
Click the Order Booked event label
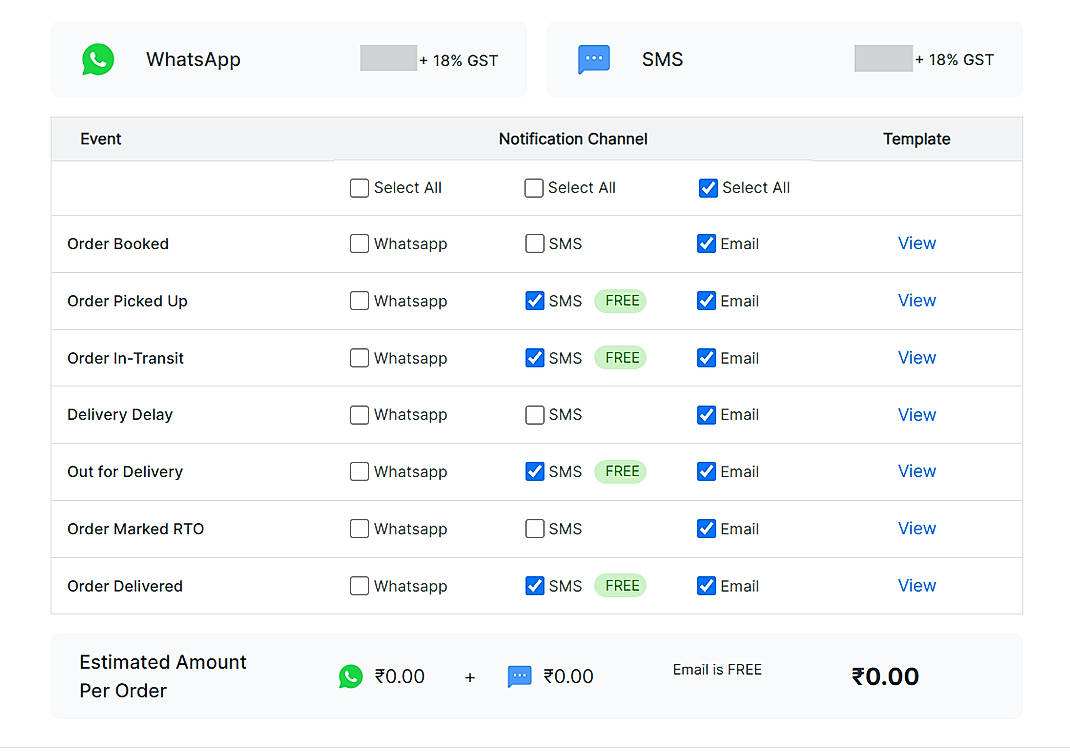coord(117,244)
